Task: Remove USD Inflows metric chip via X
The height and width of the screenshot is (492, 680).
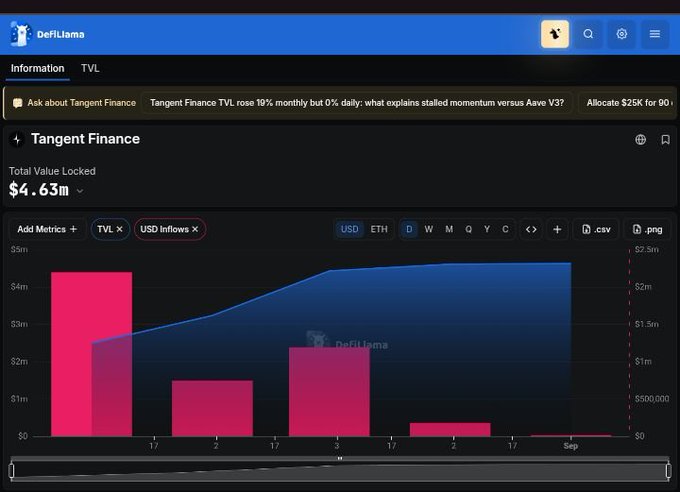Action: pos(195,229)
